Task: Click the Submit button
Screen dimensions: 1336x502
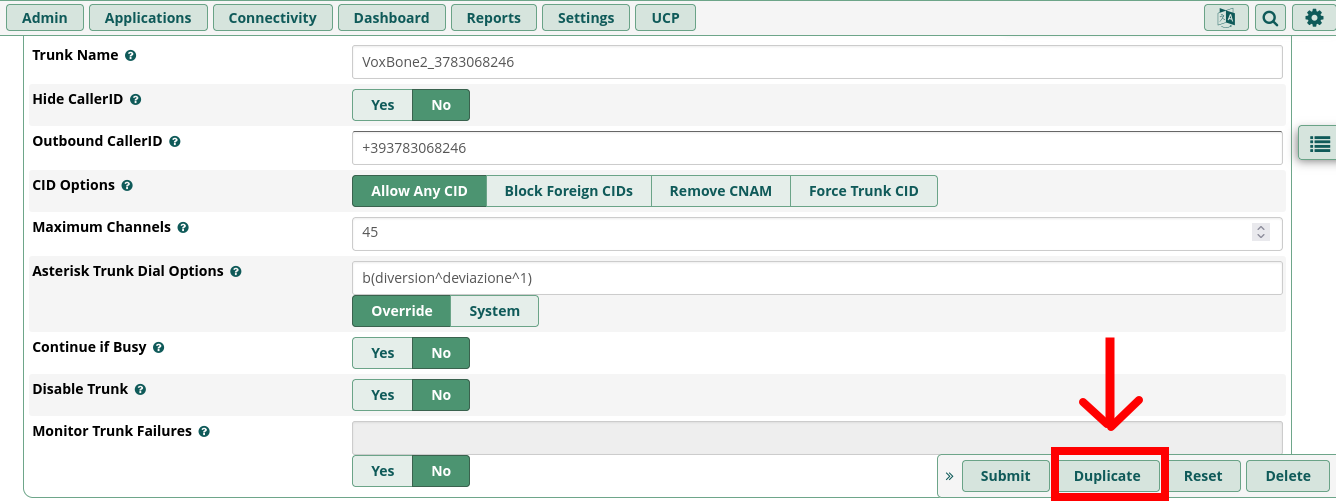Action: click(x=1005, y=476)
